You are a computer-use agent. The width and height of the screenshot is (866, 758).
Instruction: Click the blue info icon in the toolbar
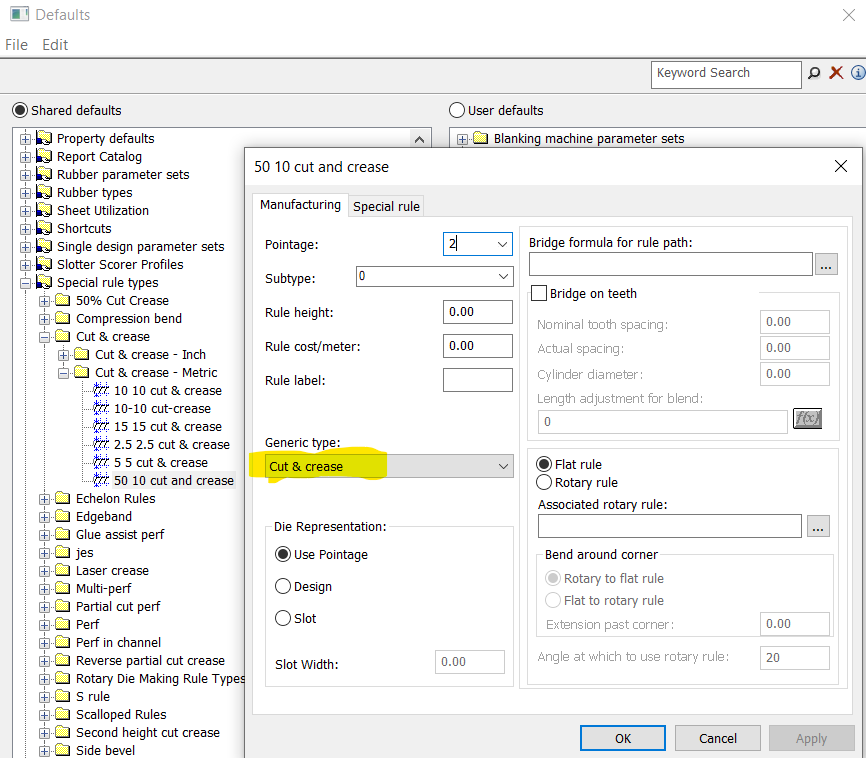(857, 73)
